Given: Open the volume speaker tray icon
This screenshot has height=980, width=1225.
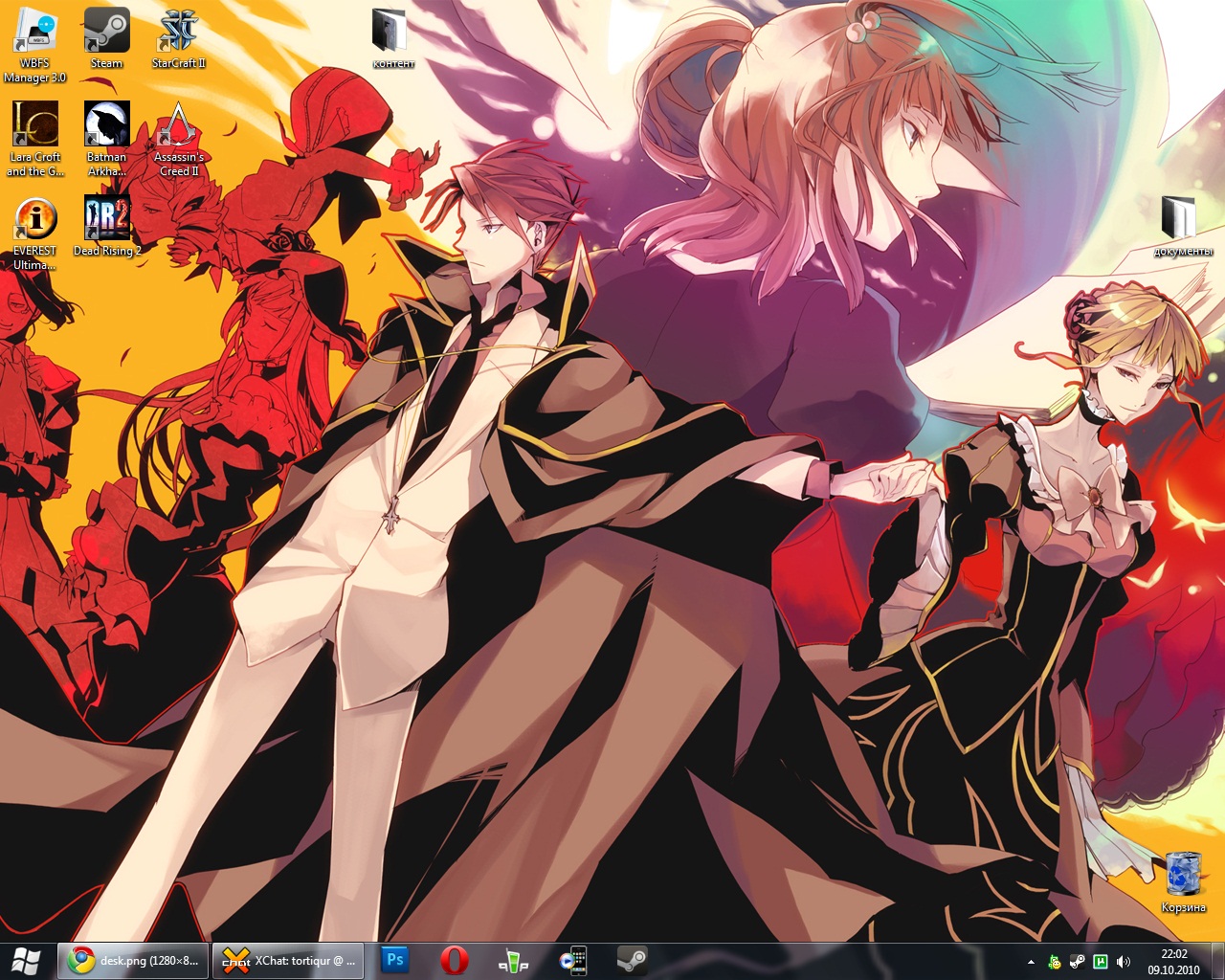Looking at the screenshot, I should point(1124,962).
